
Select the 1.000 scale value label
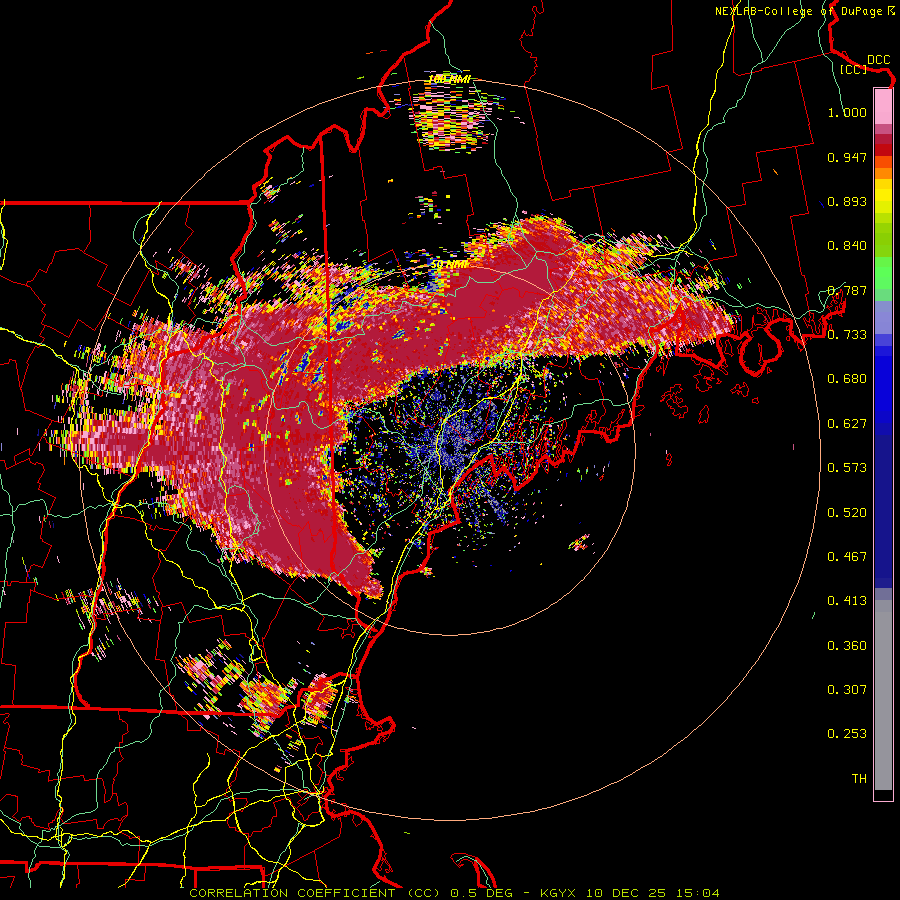click(x=847, y=112)
